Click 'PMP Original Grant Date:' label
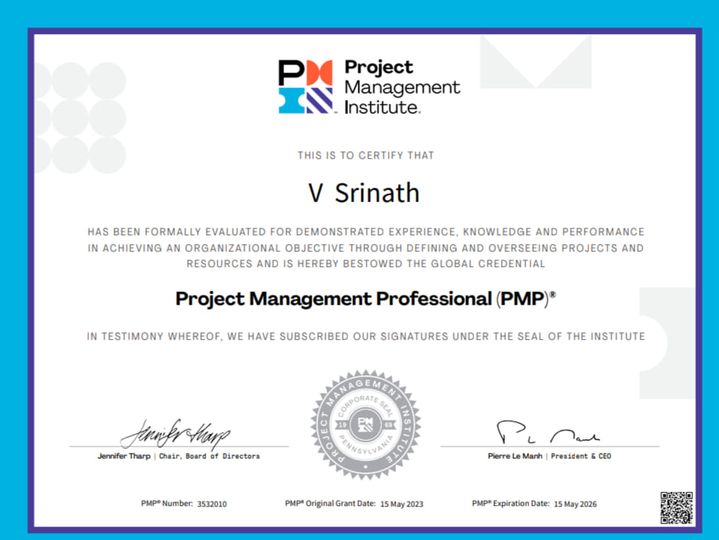 tap(330, 503)
